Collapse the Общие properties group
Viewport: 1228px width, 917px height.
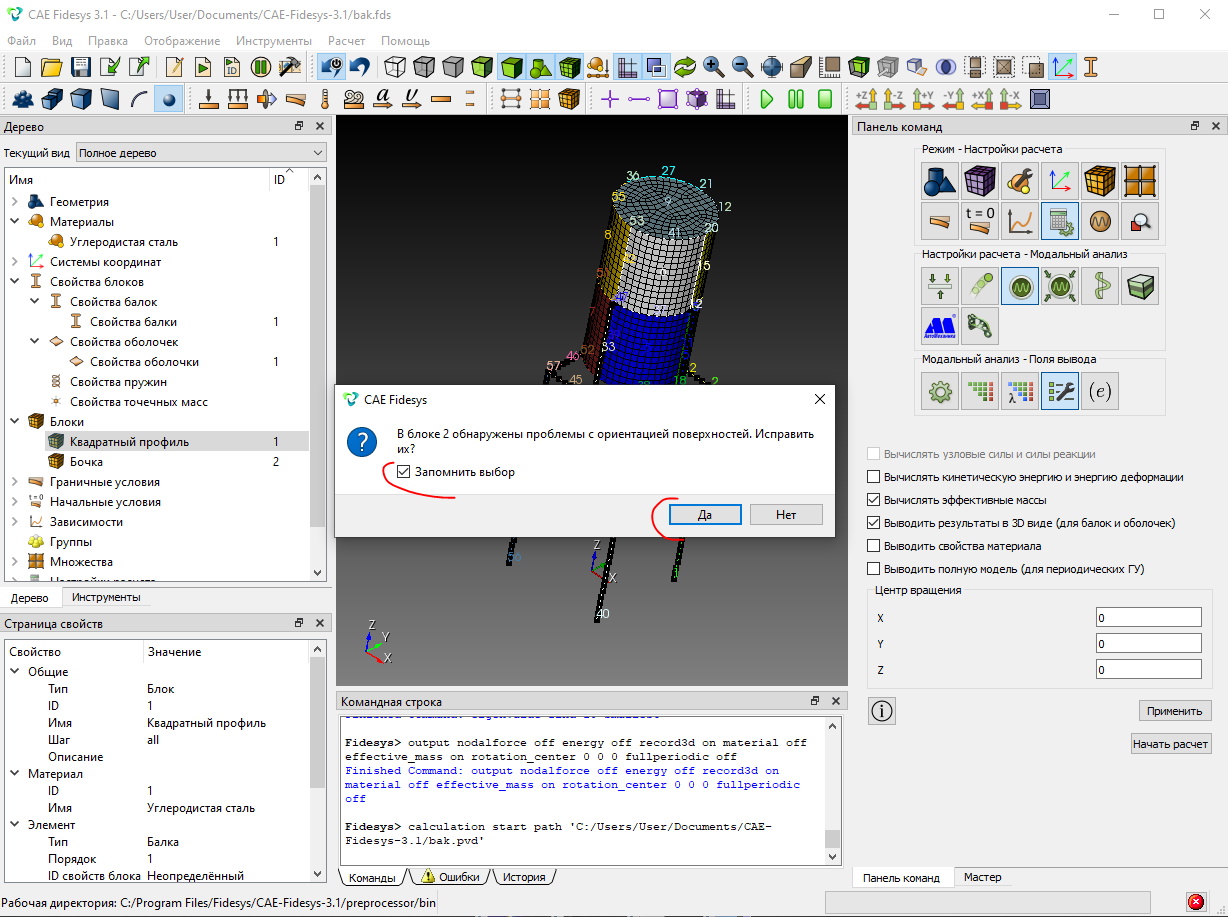(x=14, y=672)
